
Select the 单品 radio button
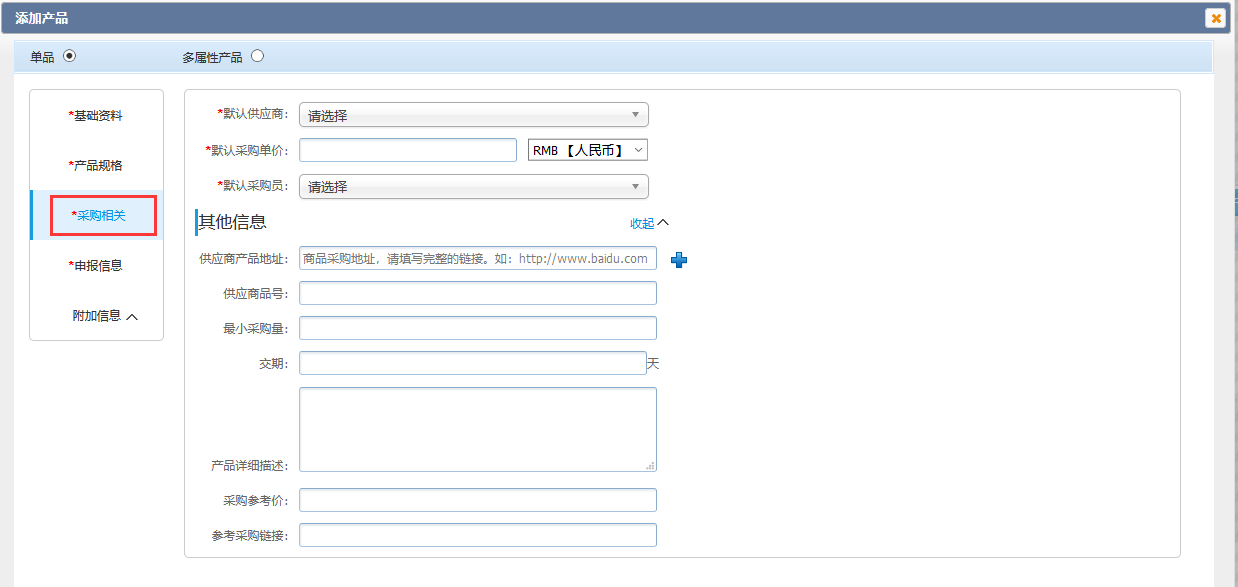(69, 56)
